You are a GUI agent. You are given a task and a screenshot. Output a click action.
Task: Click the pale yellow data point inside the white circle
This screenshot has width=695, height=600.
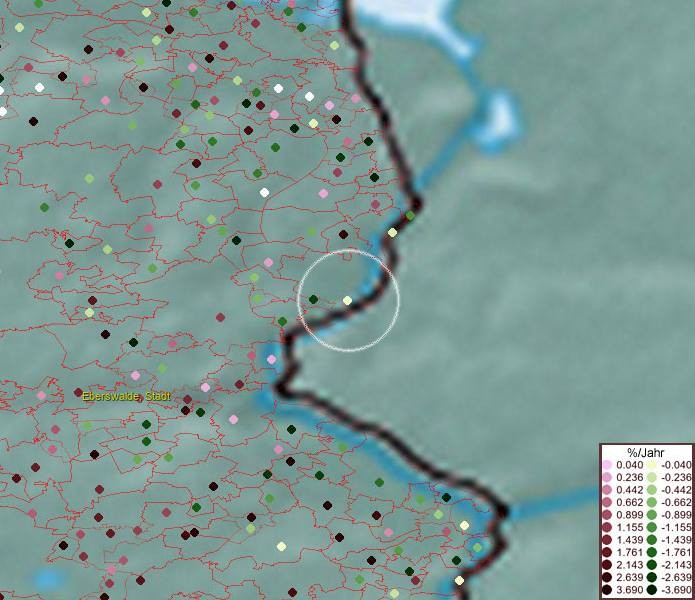coord(348,301)
